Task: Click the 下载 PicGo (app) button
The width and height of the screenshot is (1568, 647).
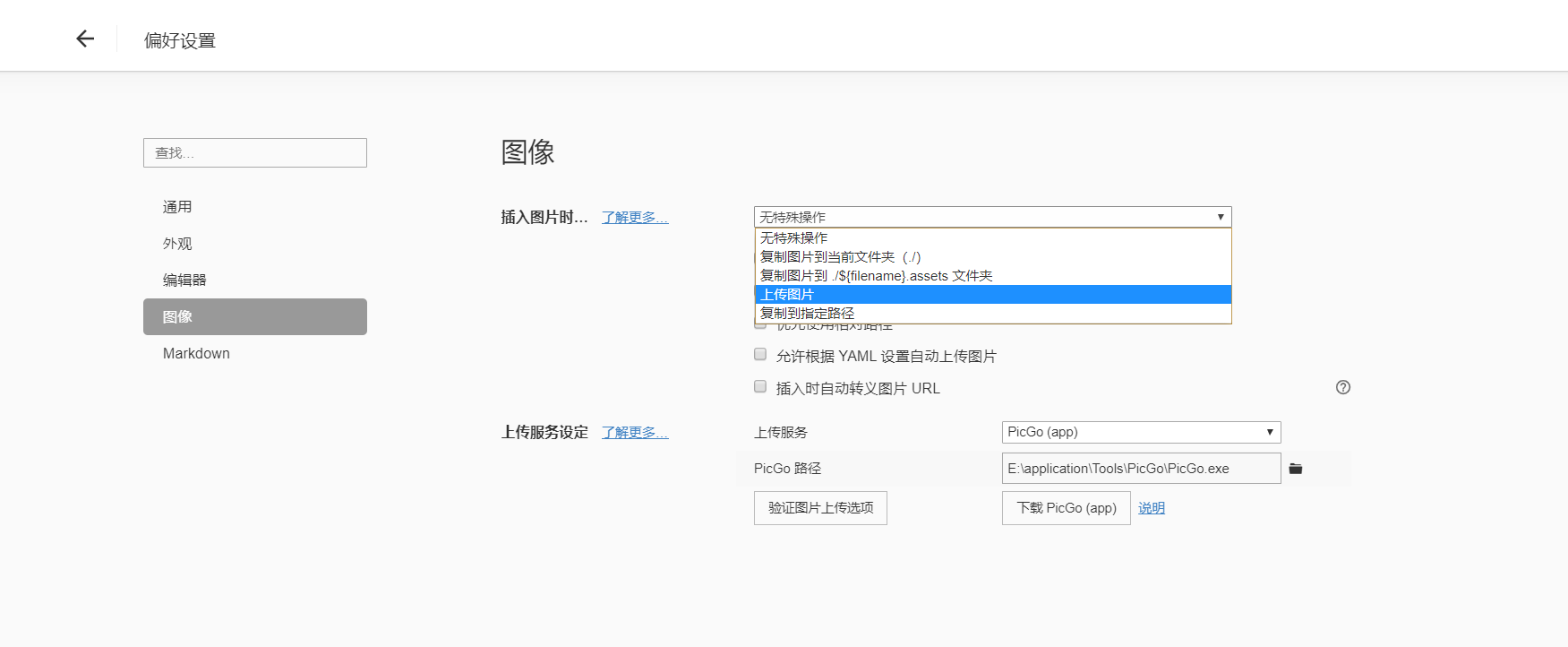Action: click(1066, 508)
